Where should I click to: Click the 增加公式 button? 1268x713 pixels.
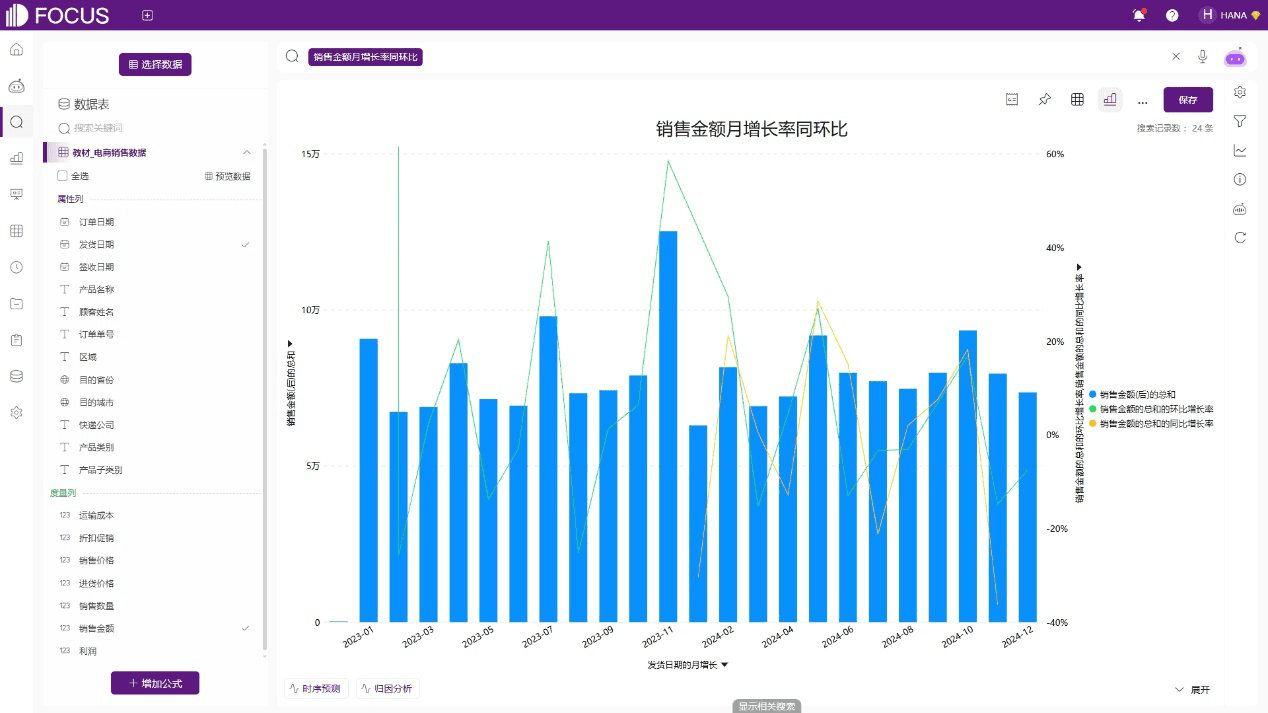tap(155, 683)
